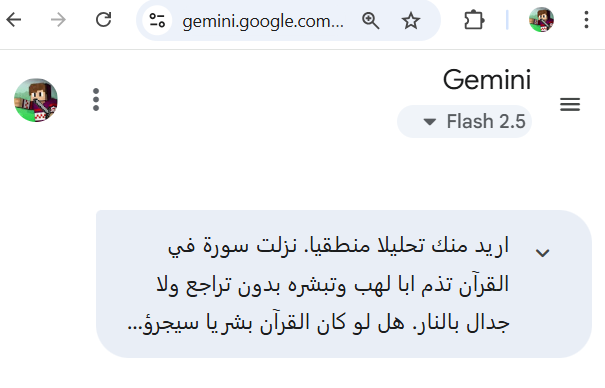The height and width of the screenshot is (388, 605).
Task: Click the Gemini title text
Action: pos(487,80)
